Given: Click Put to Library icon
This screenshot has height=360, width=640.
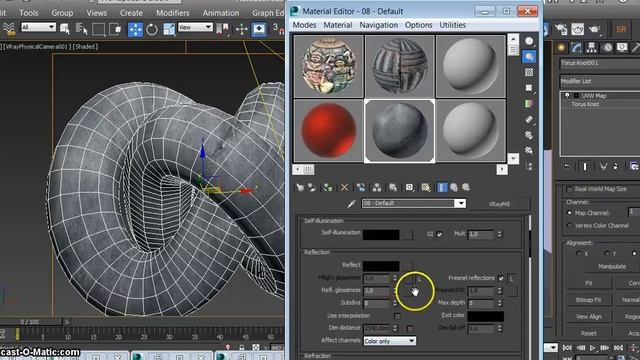Looking at the screenshot, I should click(393, 187).
